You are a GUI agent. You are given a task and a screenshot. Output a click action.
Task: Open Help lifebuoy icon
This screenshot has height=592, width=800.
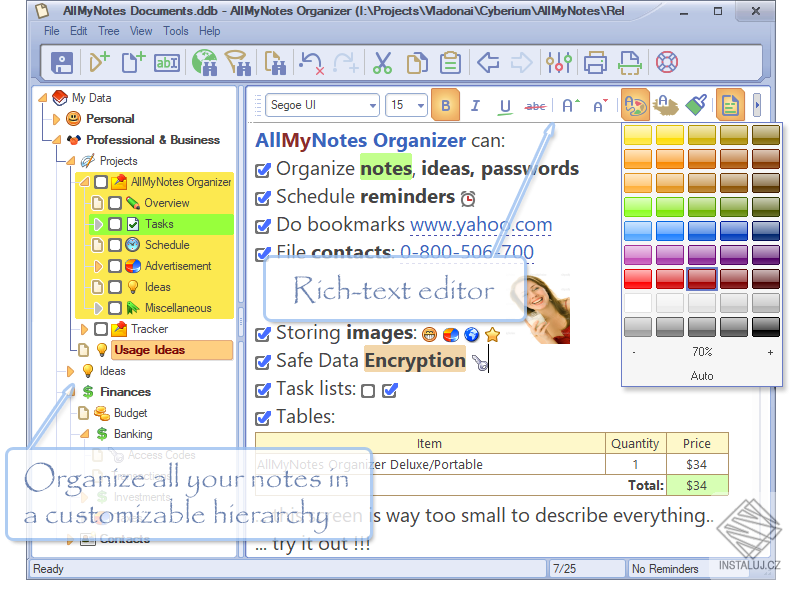click(x=666, y=63)
